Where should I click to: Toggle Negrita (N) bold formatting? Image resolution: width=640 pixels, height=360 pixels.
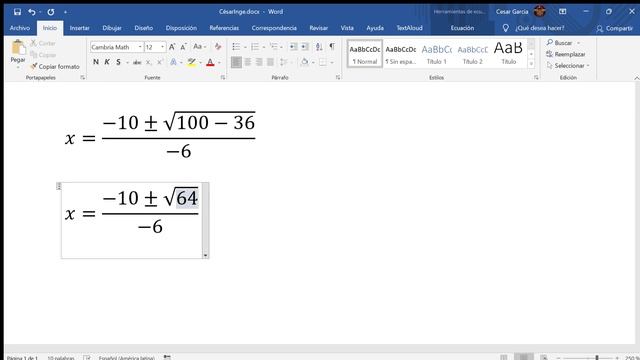(96, 62)
